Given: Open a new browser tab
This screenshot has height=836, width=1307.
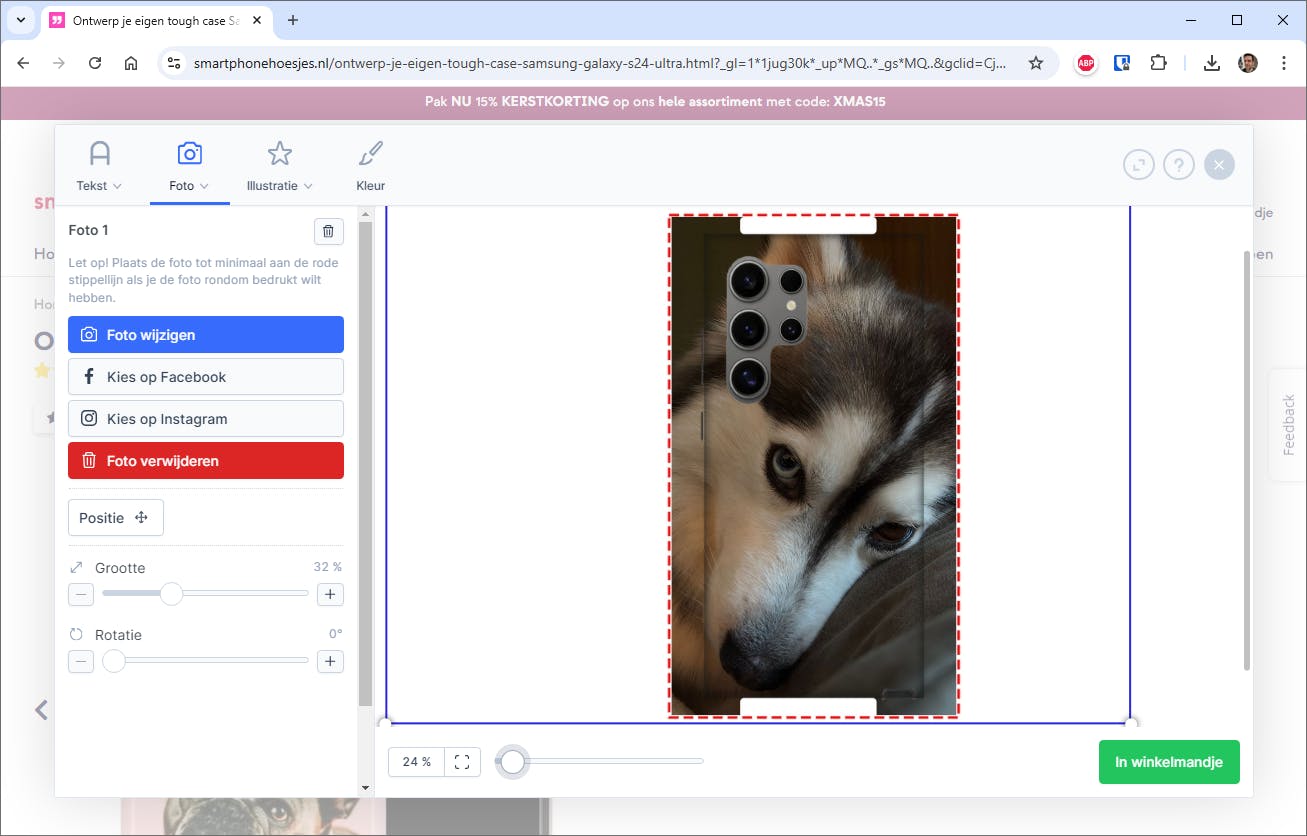Looking at the screenshot, I should [x=293, y=20].
